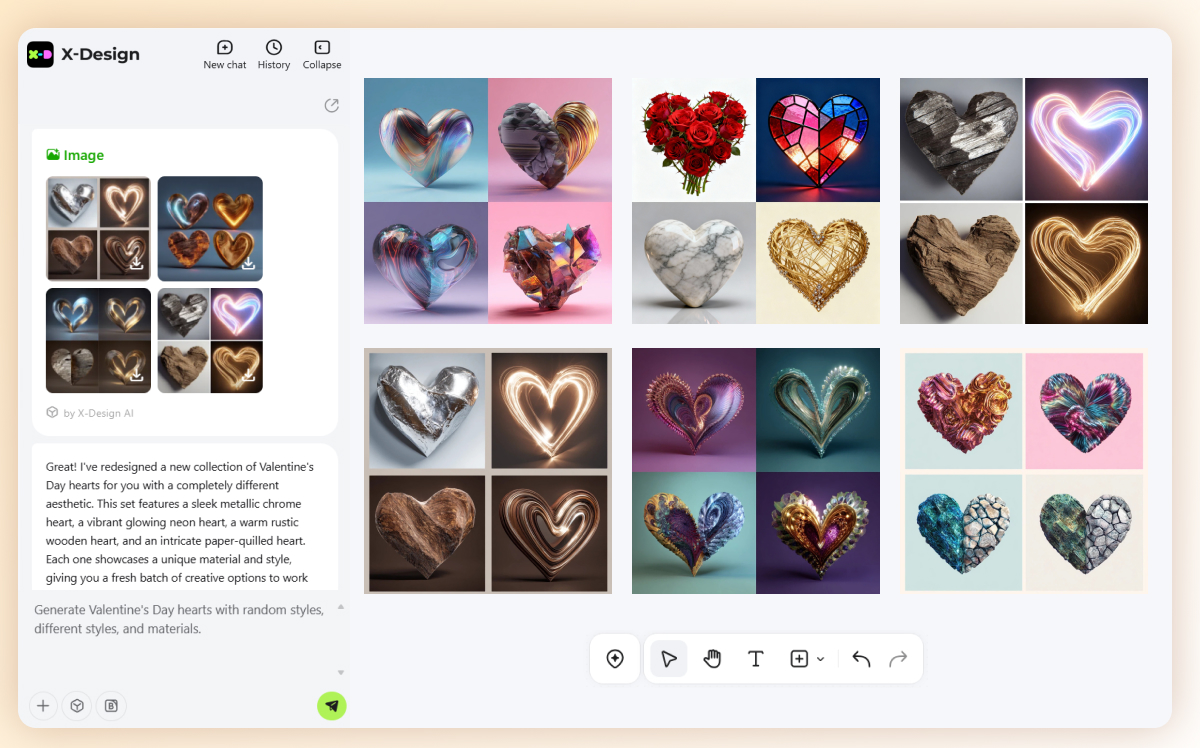Select the Text tool
The image size is (1200, 748).
point(756,658)
